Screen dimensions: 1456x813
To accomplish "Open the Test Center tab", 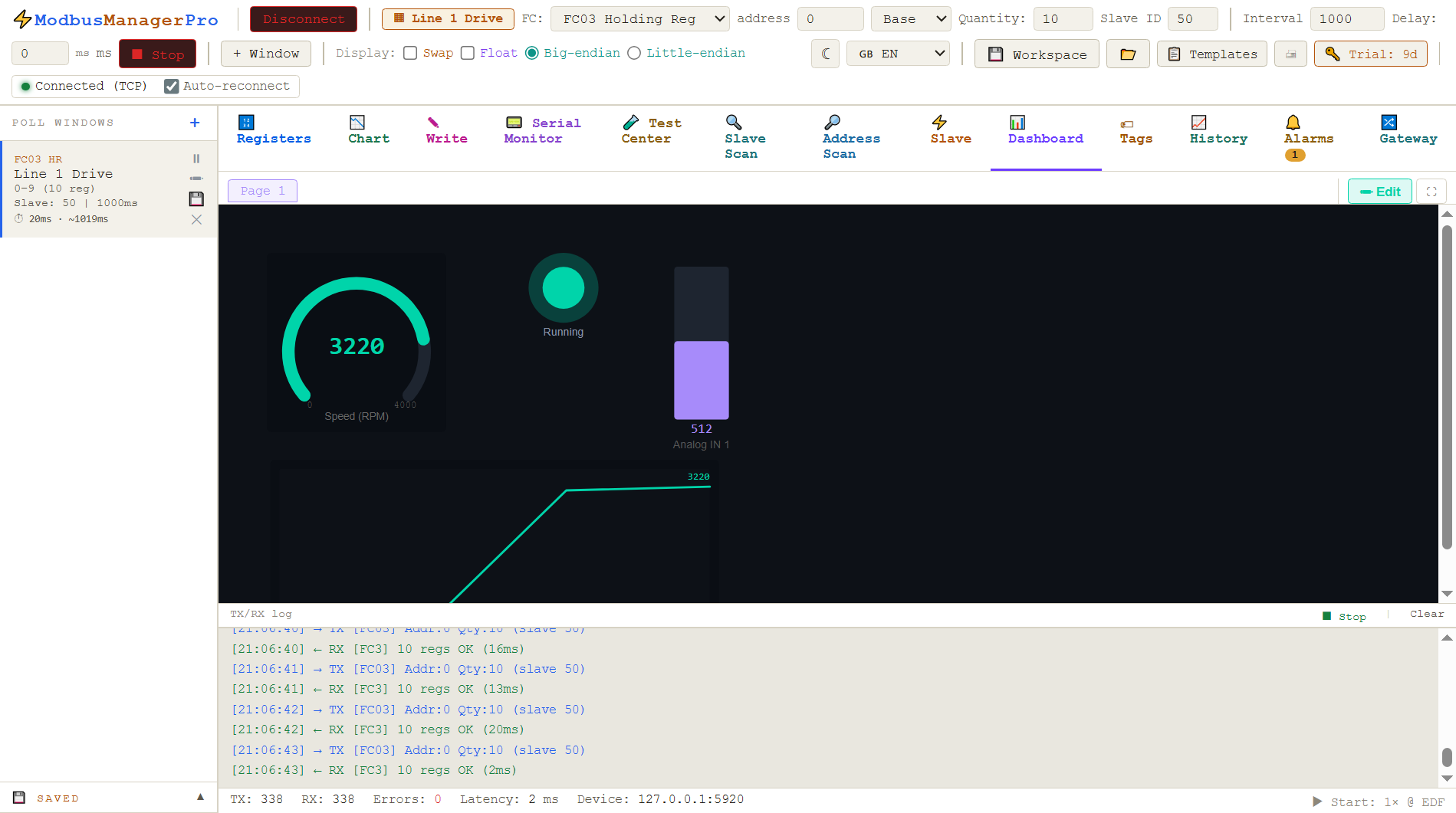I will coord(651,130).
